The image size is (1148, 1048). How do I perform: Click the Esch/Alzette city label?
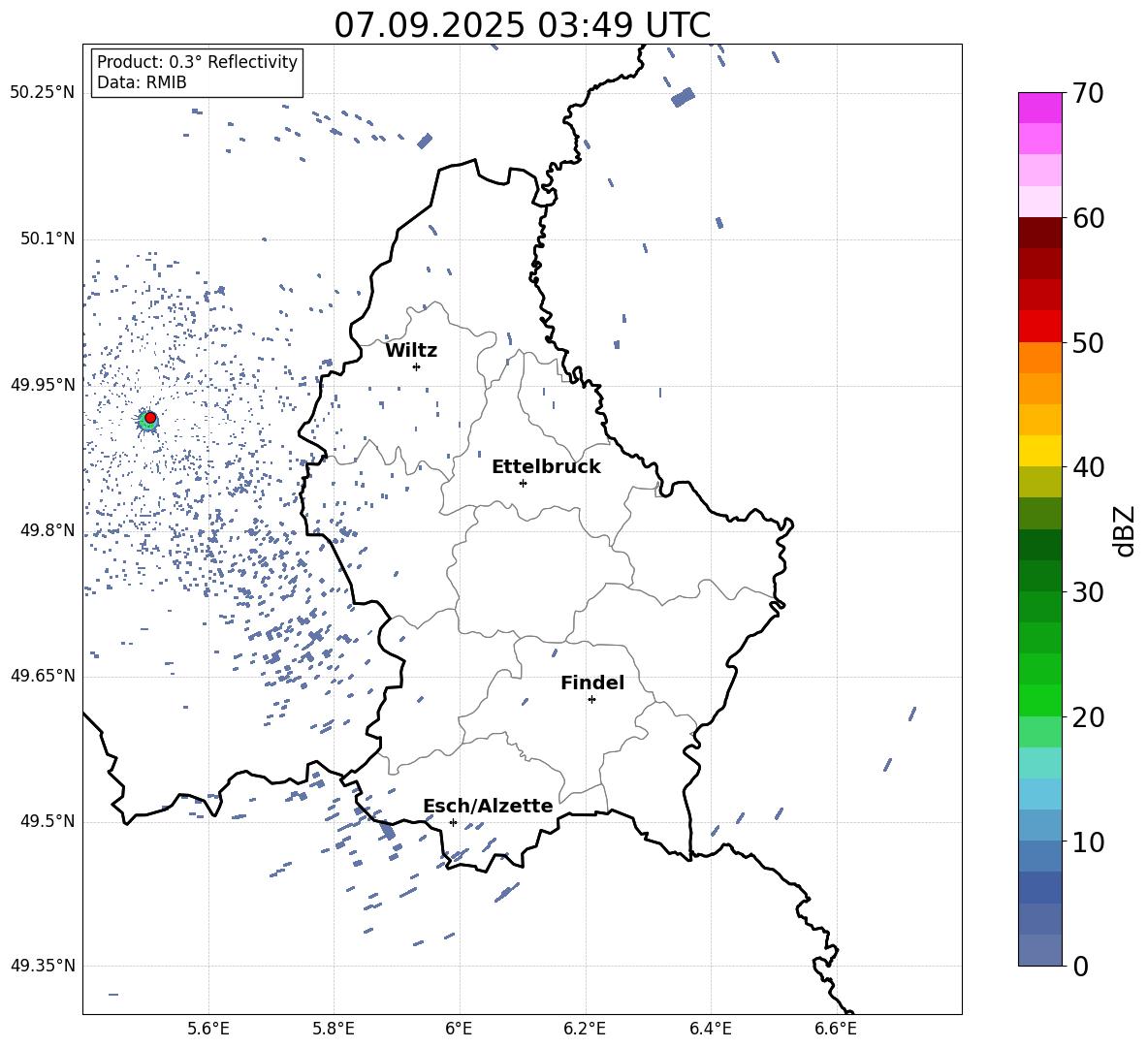[488, 806]
